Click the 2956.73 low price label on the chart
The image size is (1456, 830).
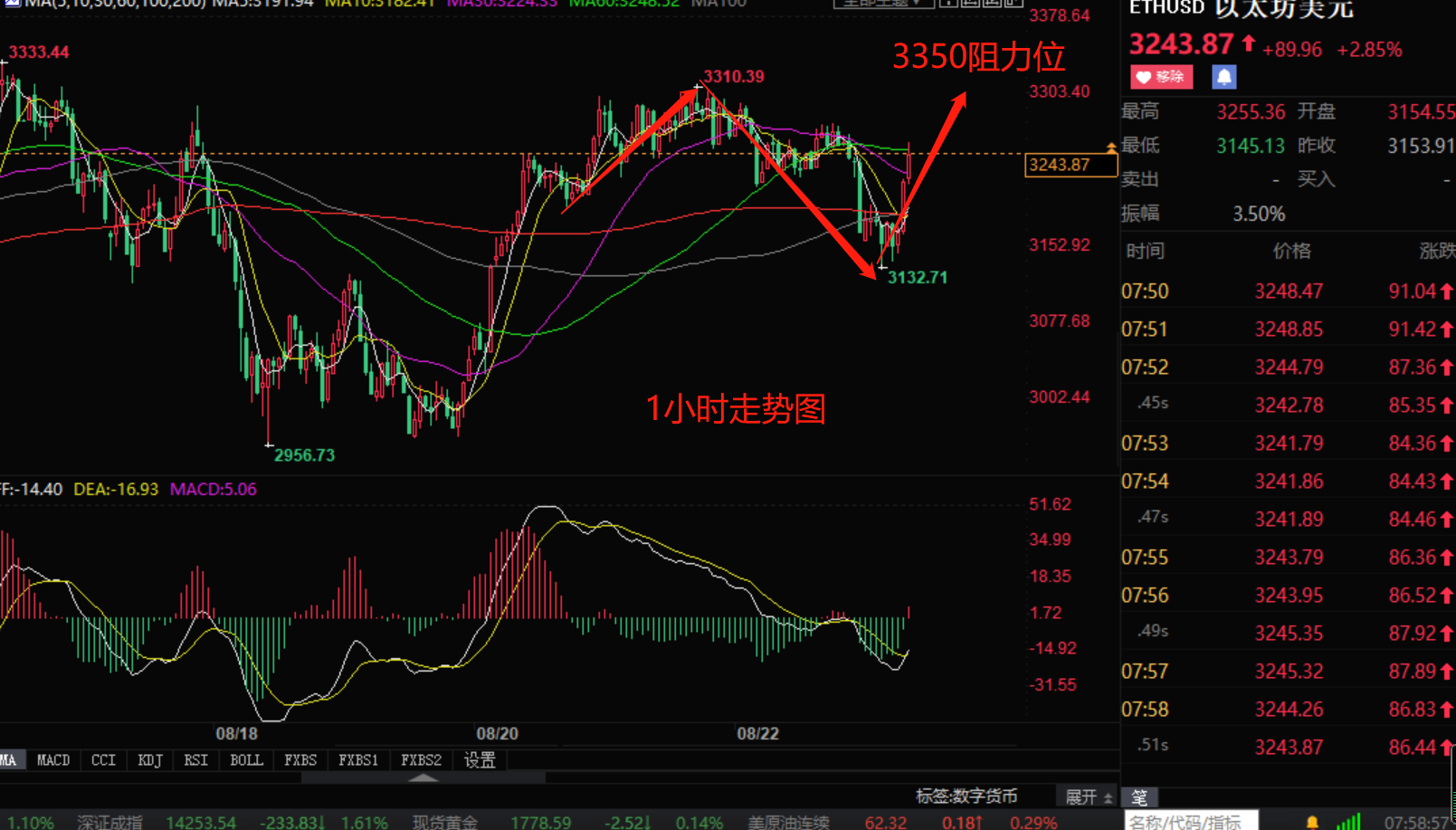click(x=304, y=454)
